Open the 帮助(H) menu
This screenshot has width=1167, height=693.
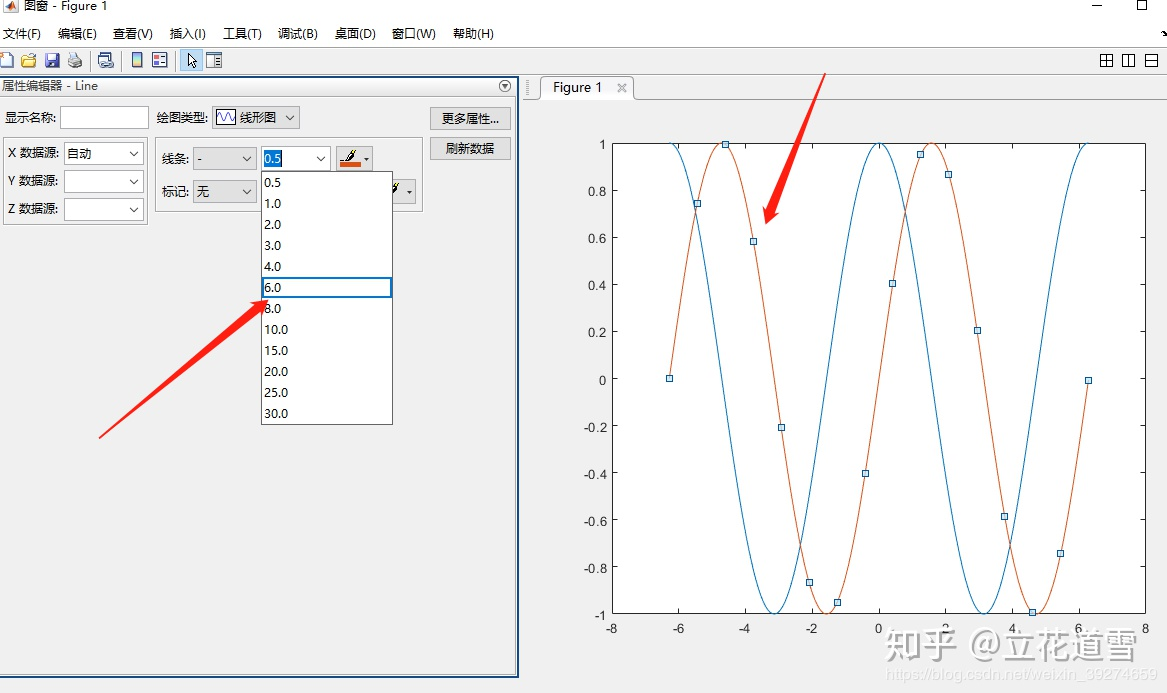pos(473,33)
